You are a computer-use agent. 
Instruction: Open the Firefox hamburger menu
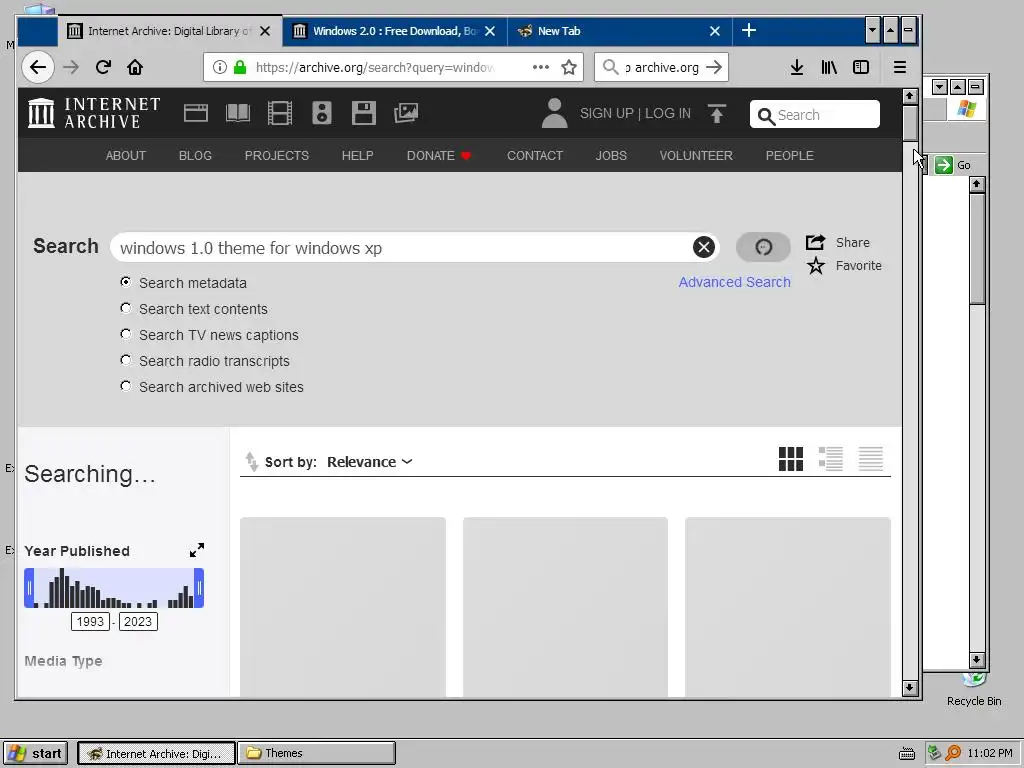coord(900,67)
